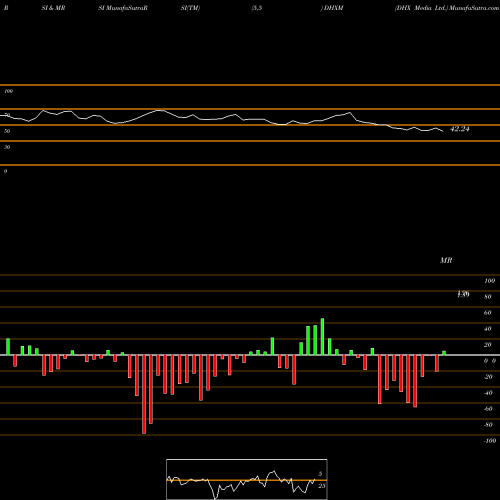This screenshot has height=500, width=500.
Task: Open the mini overview chart thumbnail at bottom
Action: [x=247, y=479]
